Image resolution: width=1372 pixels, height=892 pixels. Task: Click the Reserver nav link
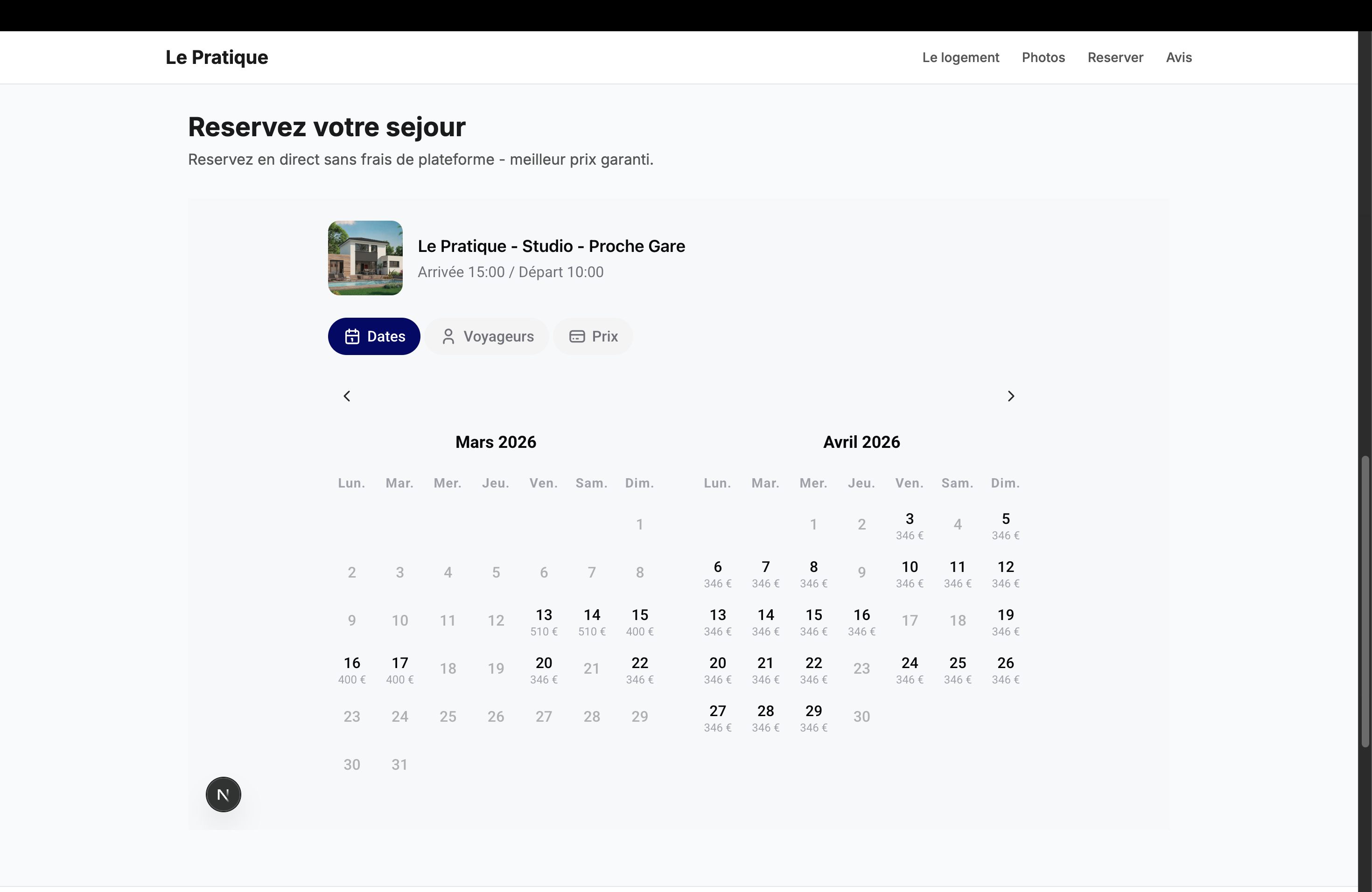pos(1115,57)
